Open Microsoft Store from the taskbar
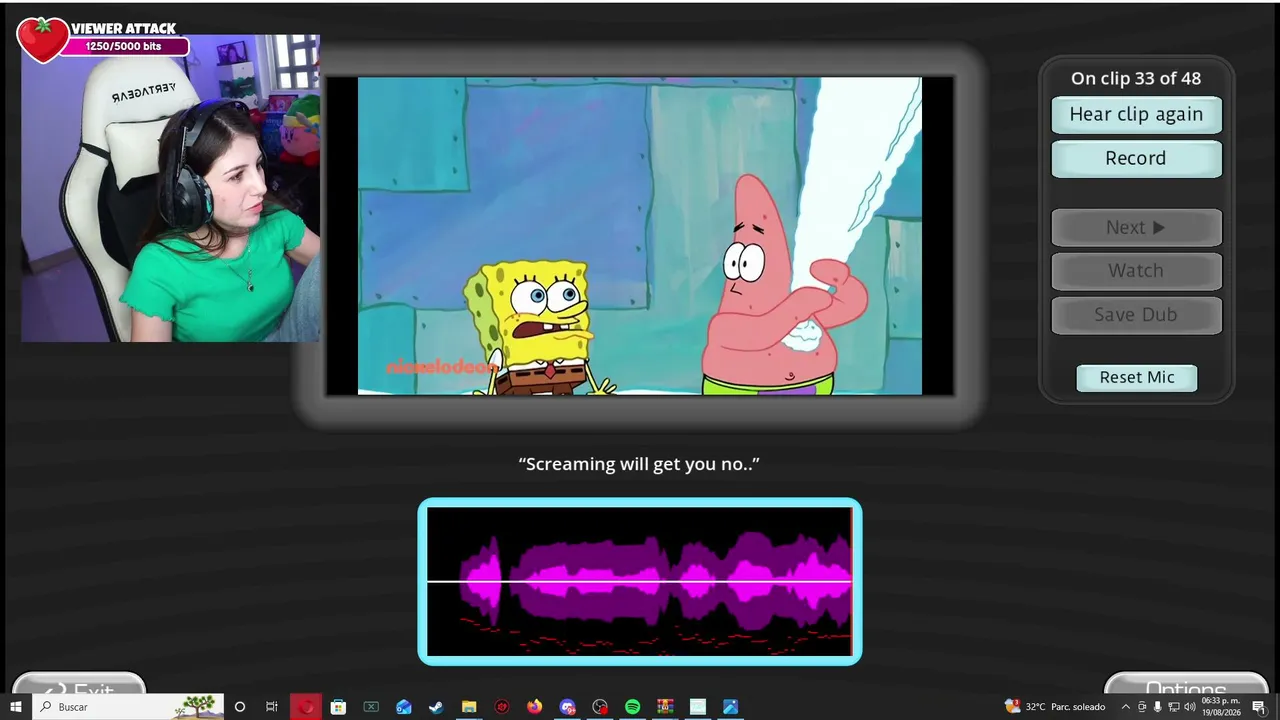The width and height of the screenshot is (1280, 720). pos(338,707)
